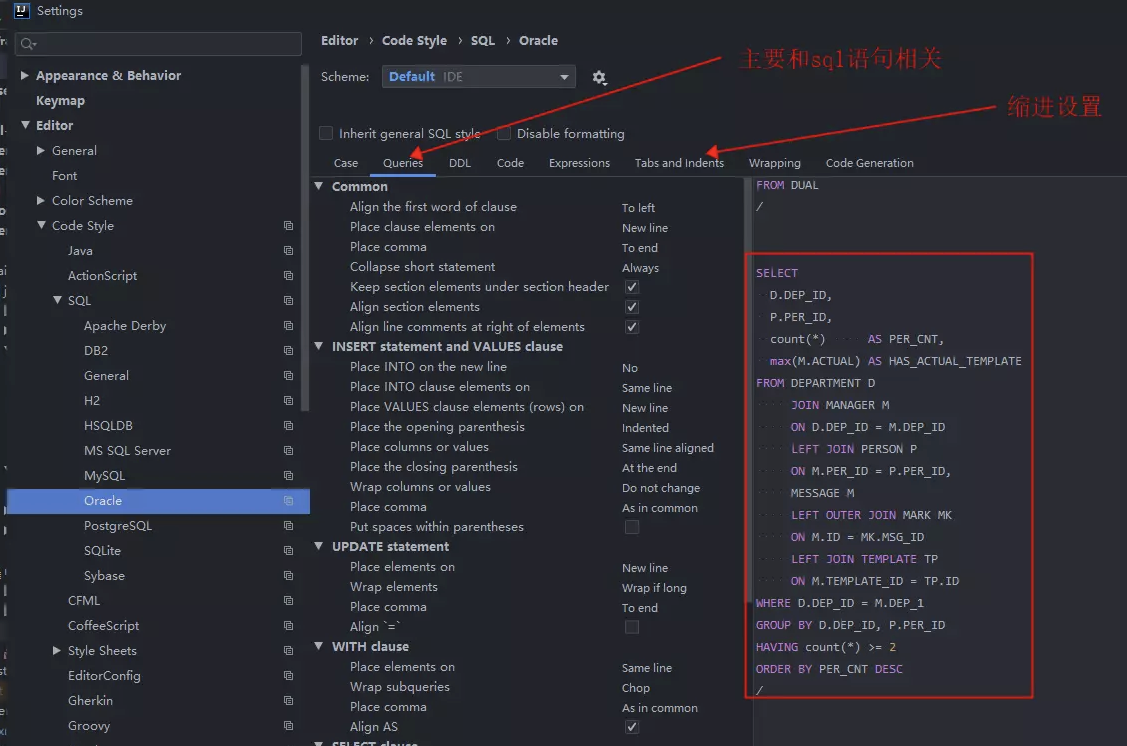The width and height of the screenshot is (1127, 746).
Task: Toggle Keep section elements under section header
Action: (x=632, y=287)
